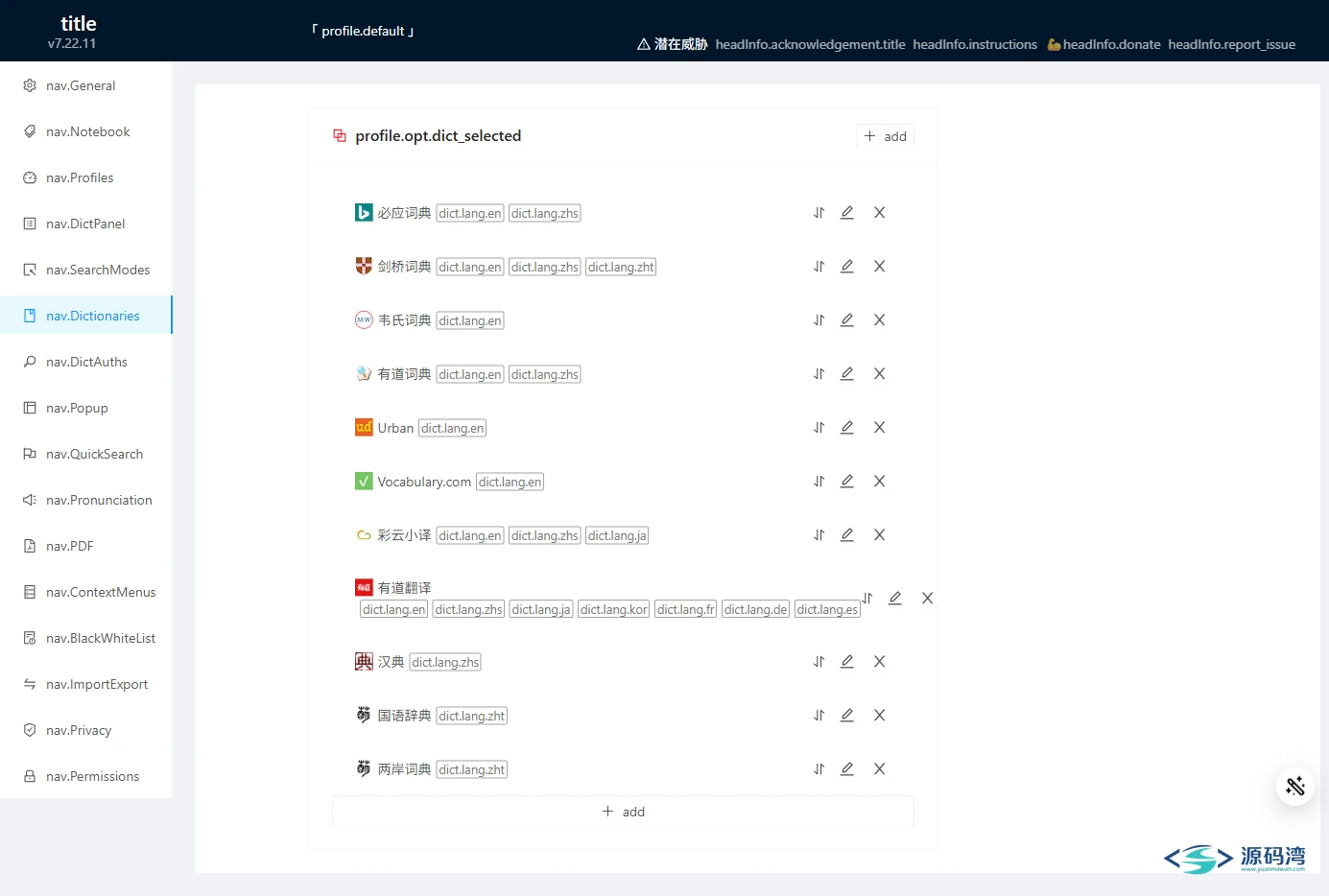The image size is (1329, 896).
Task: Edit the 彩云小译 dictionary settings
Action: (x=847, y=535)
